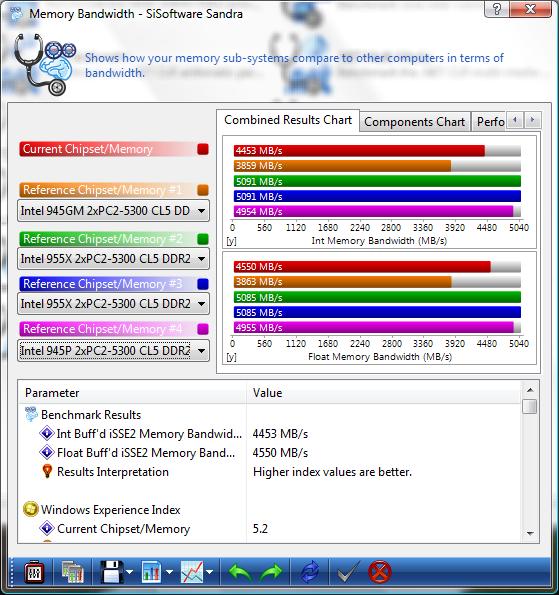Viewport: 559px width, 595px height.
Task: Click the help question mark button
Action: click(497, 8)
